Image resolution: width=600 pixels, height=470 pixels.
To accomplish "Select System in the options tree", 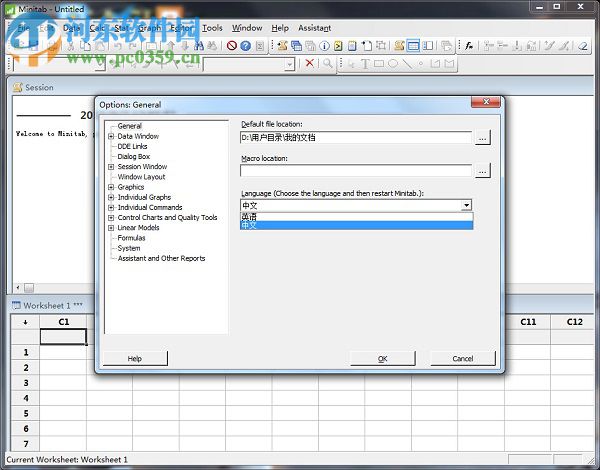I will 129,248.
